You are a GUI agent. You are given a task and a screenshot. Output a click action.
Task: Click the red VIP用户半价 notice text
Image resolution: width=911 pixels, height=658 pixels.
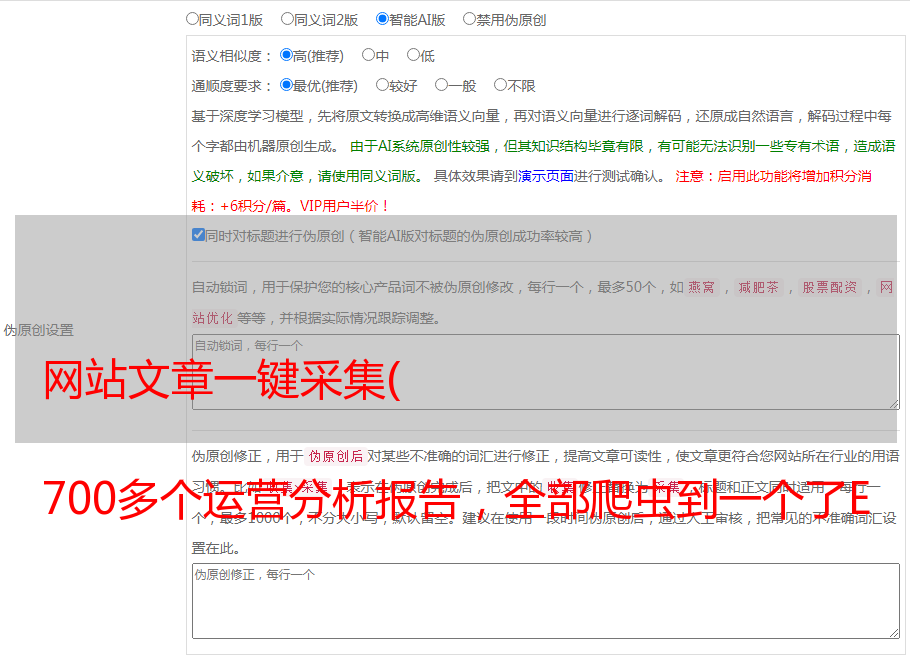[344, 206]
